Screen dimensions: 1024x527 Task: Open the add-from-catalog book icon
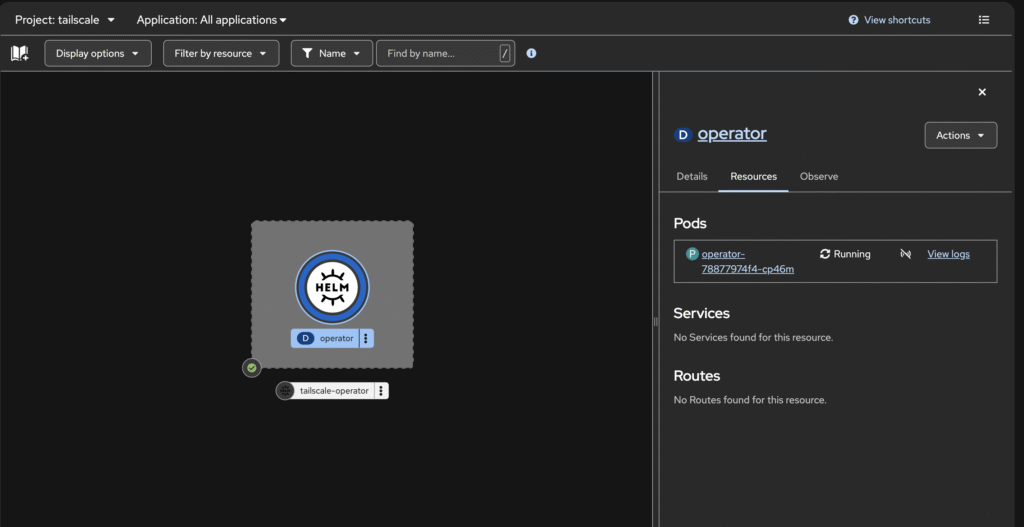pos(20,54)
